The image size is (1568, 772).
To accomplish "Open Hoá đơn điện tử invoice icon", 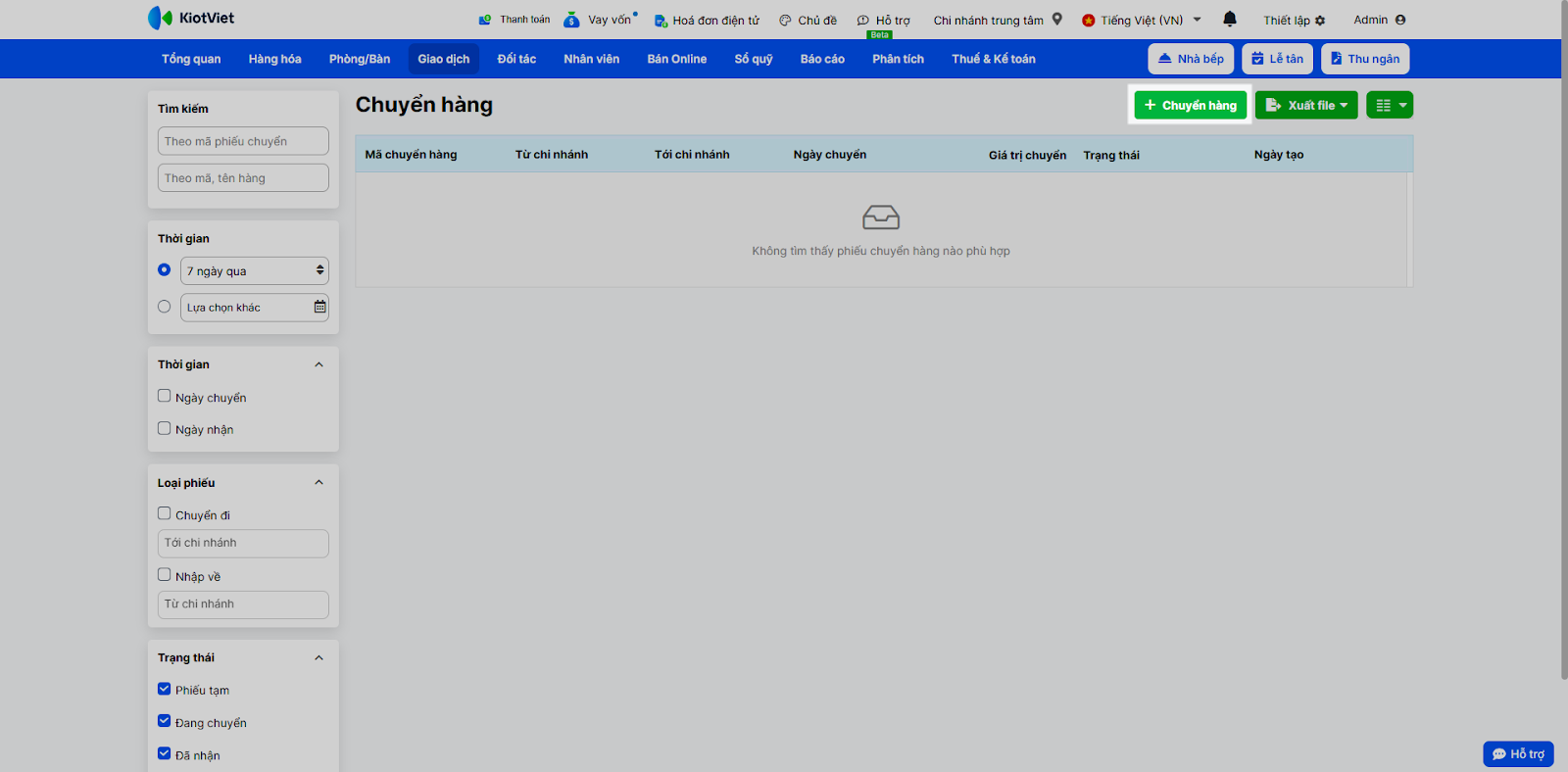I will [661, 21].
